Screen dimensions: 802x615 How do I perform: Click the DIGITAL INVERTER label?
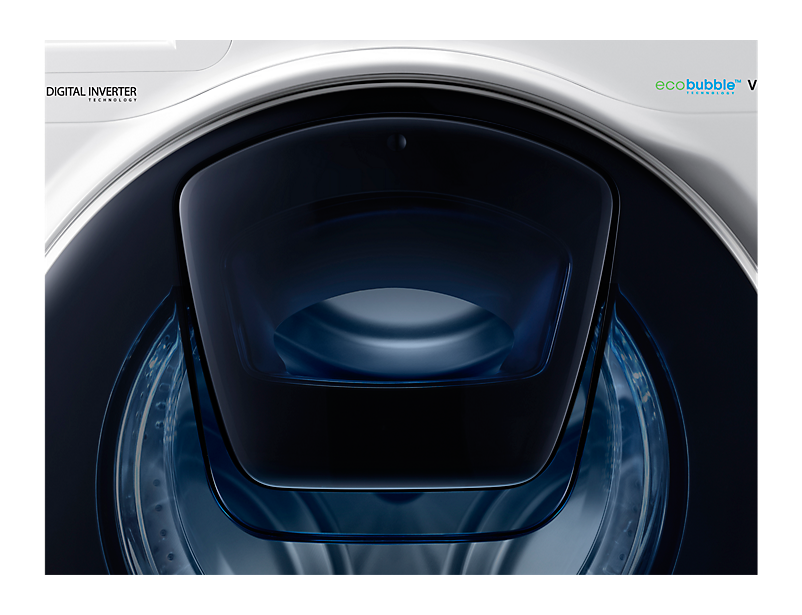tap(91, 91)
